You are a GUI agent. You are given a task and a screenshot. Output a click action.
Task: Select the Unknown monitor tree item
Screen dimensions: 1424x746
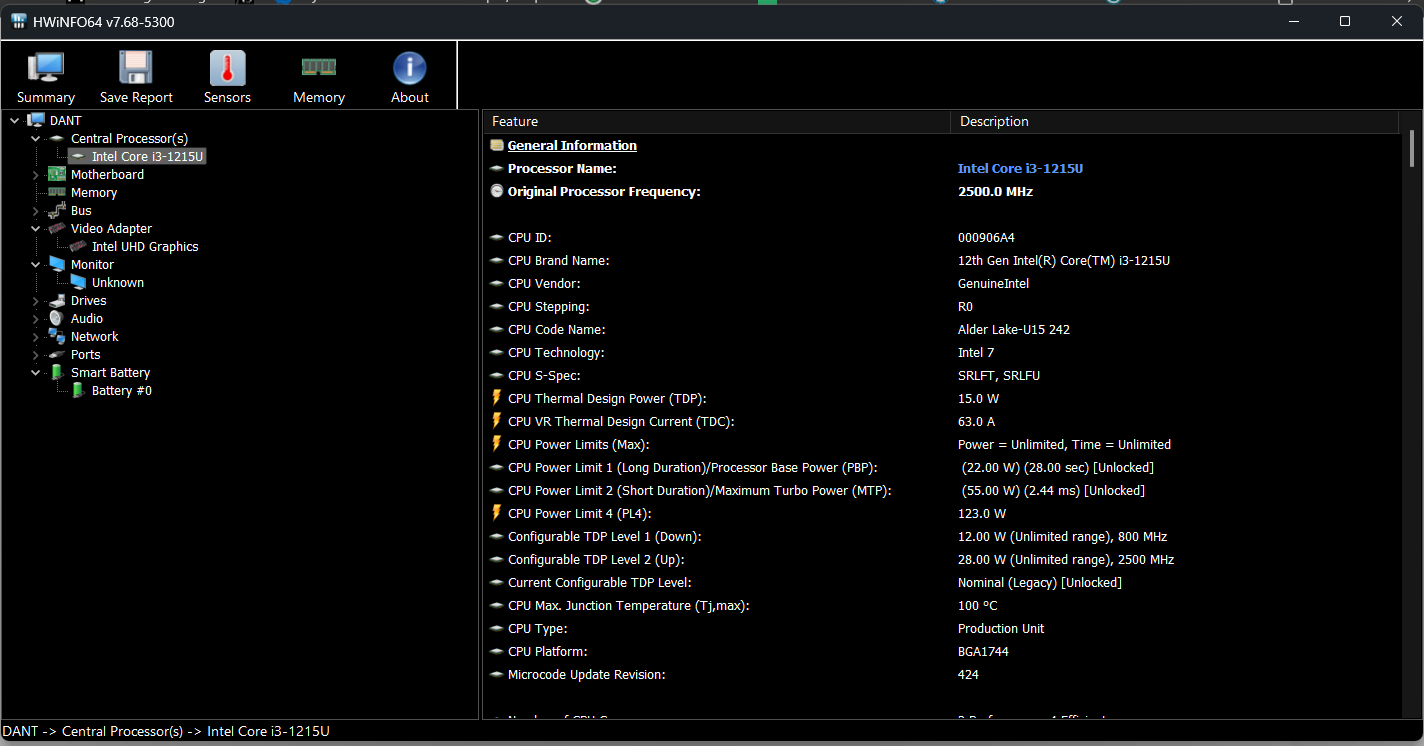117,283
